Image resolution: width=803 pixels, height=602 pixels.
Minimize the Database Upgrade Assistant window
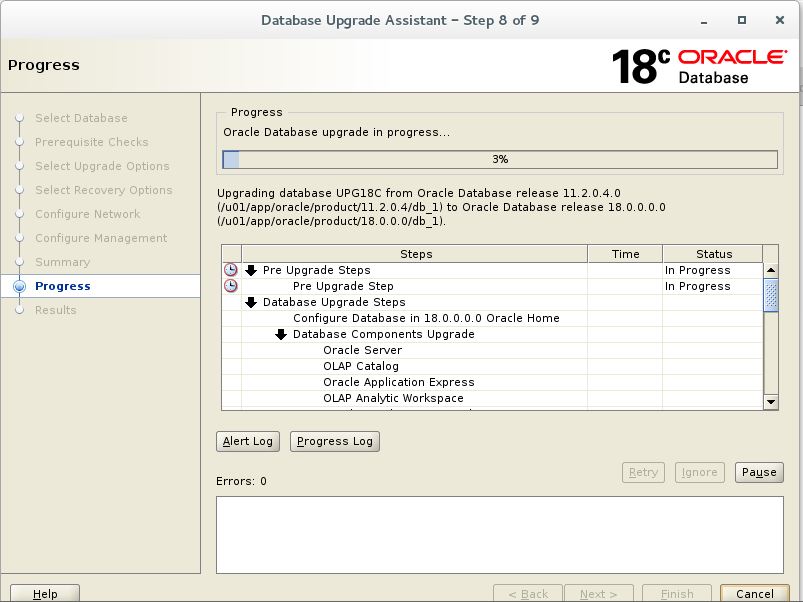pyautogui.click(x=704, y=20)
